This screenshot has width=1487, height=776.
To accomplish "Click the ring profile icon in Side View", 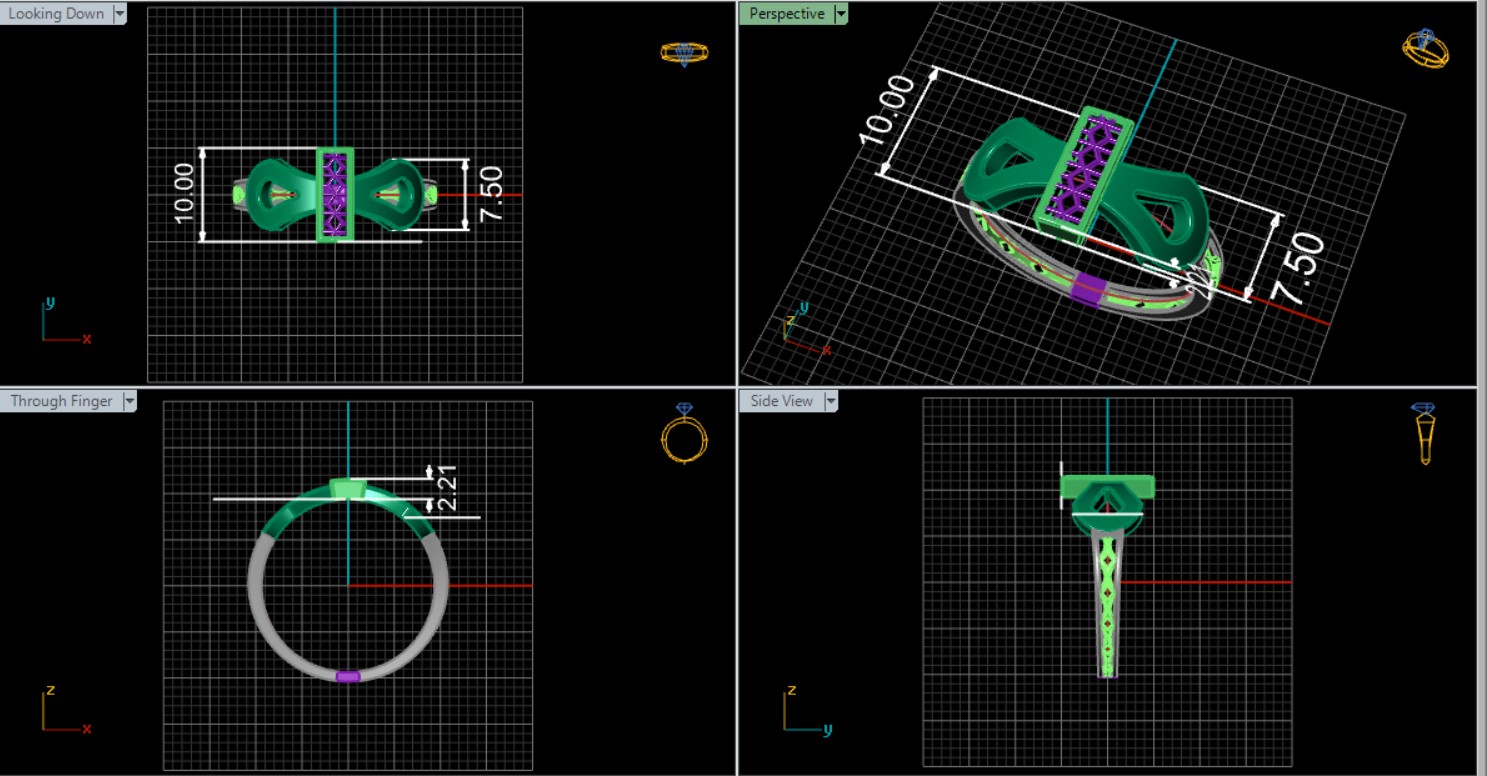I will click(1423, 433).
